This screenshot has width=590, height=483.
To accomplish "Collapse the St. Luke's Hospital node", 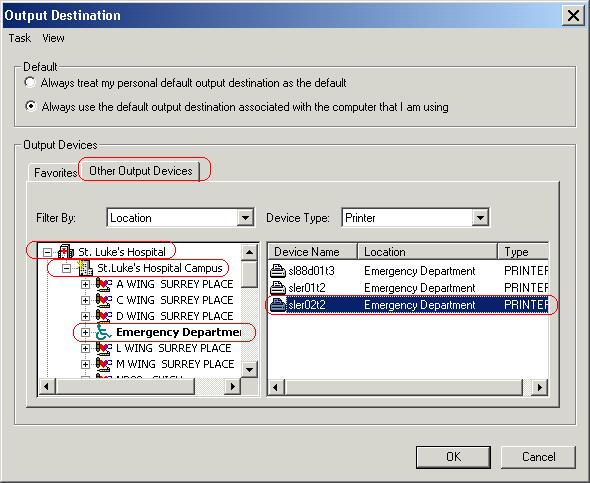I will tap(47, 252).
